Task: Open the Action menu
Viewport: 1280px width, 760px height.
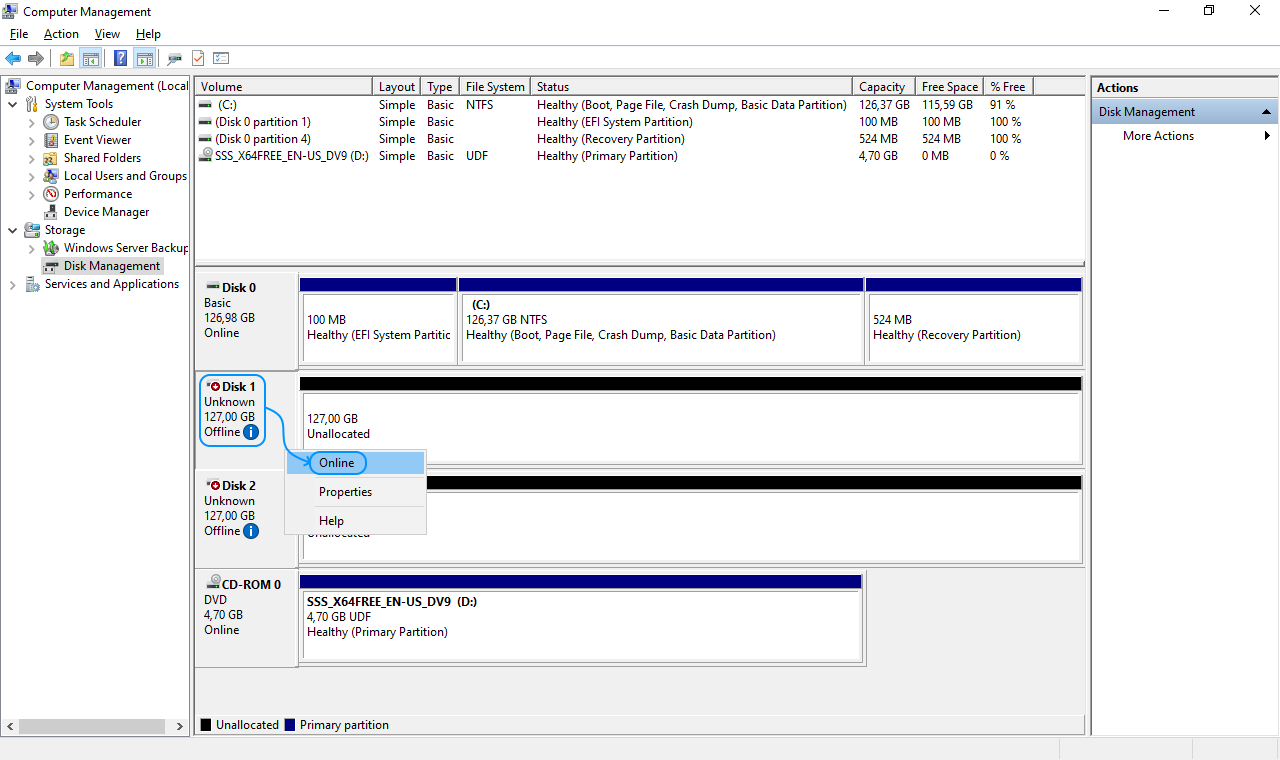Action: coord(61,34)
